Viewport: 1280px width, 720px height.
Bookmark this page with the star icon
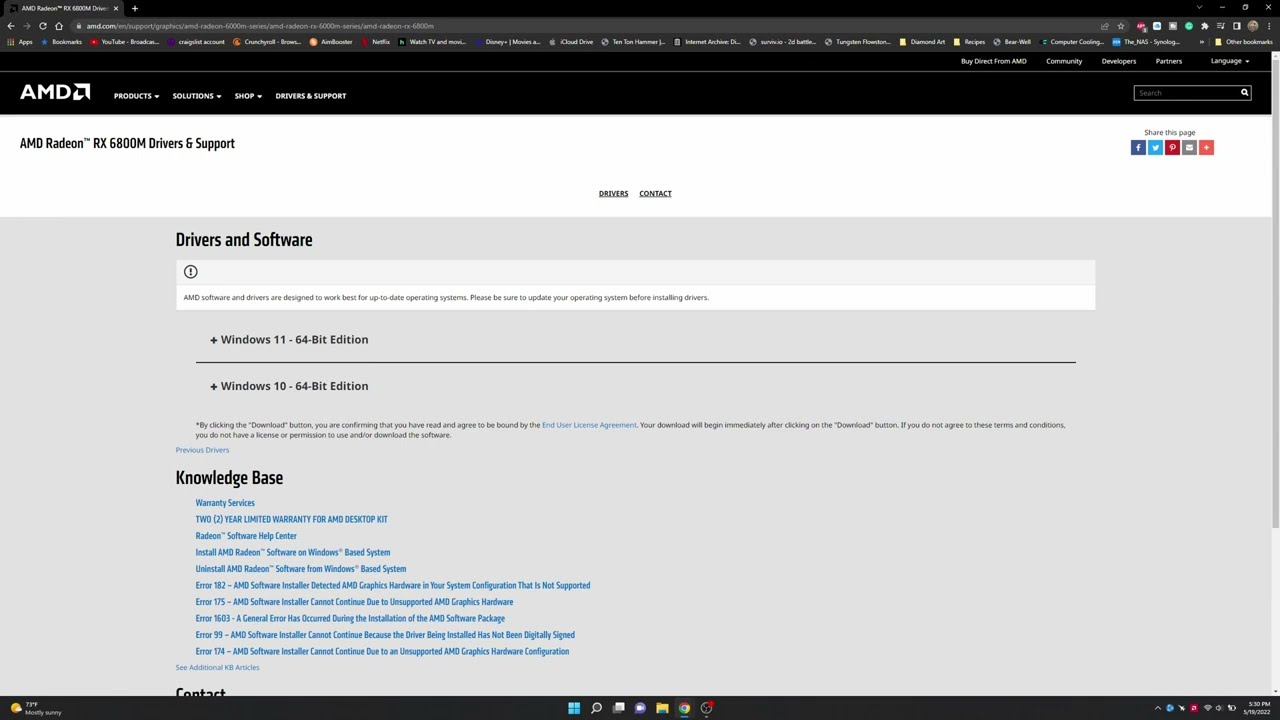[x=1121, y=26]
